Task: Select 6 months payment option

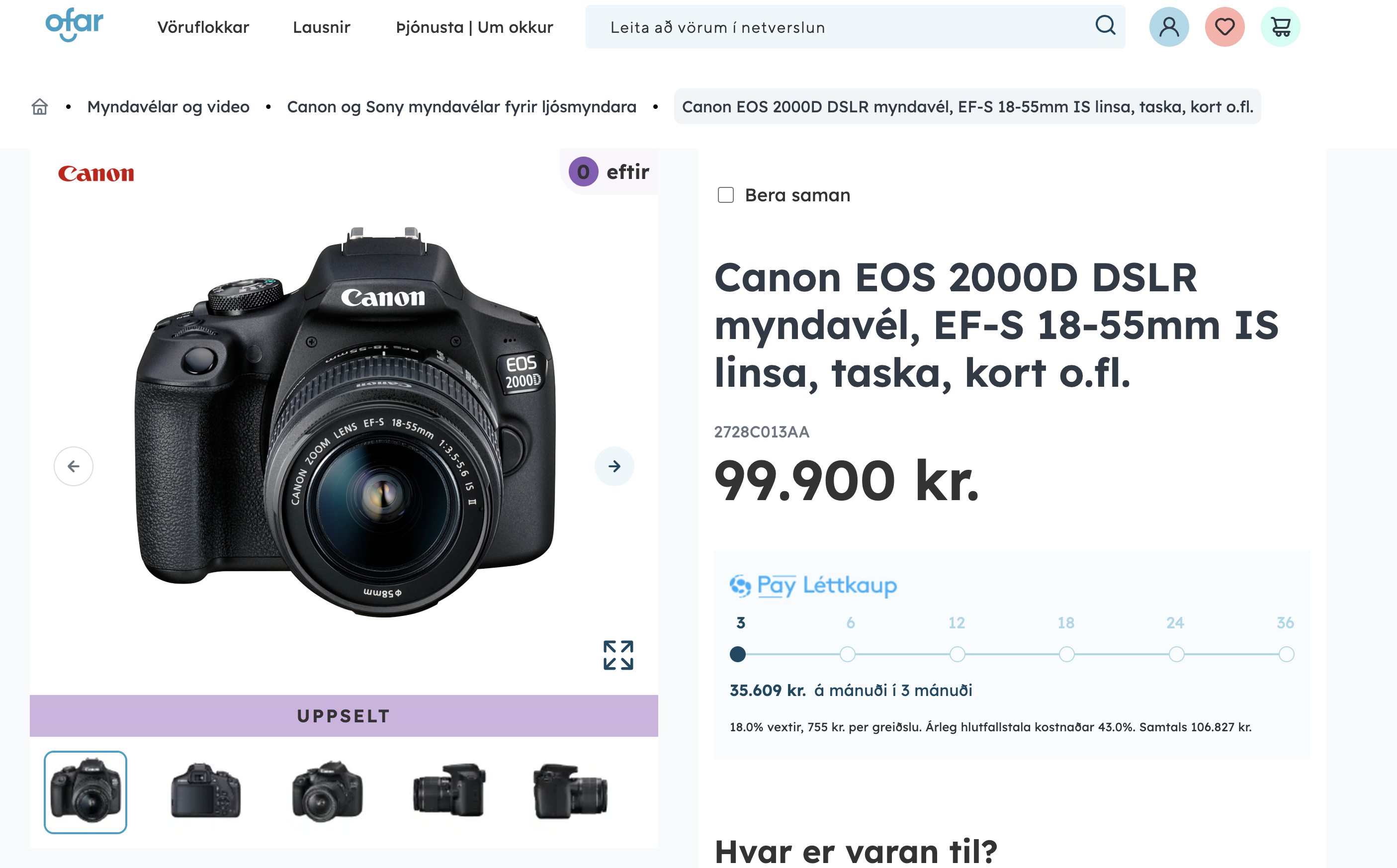Action: [x=847, y=654]
